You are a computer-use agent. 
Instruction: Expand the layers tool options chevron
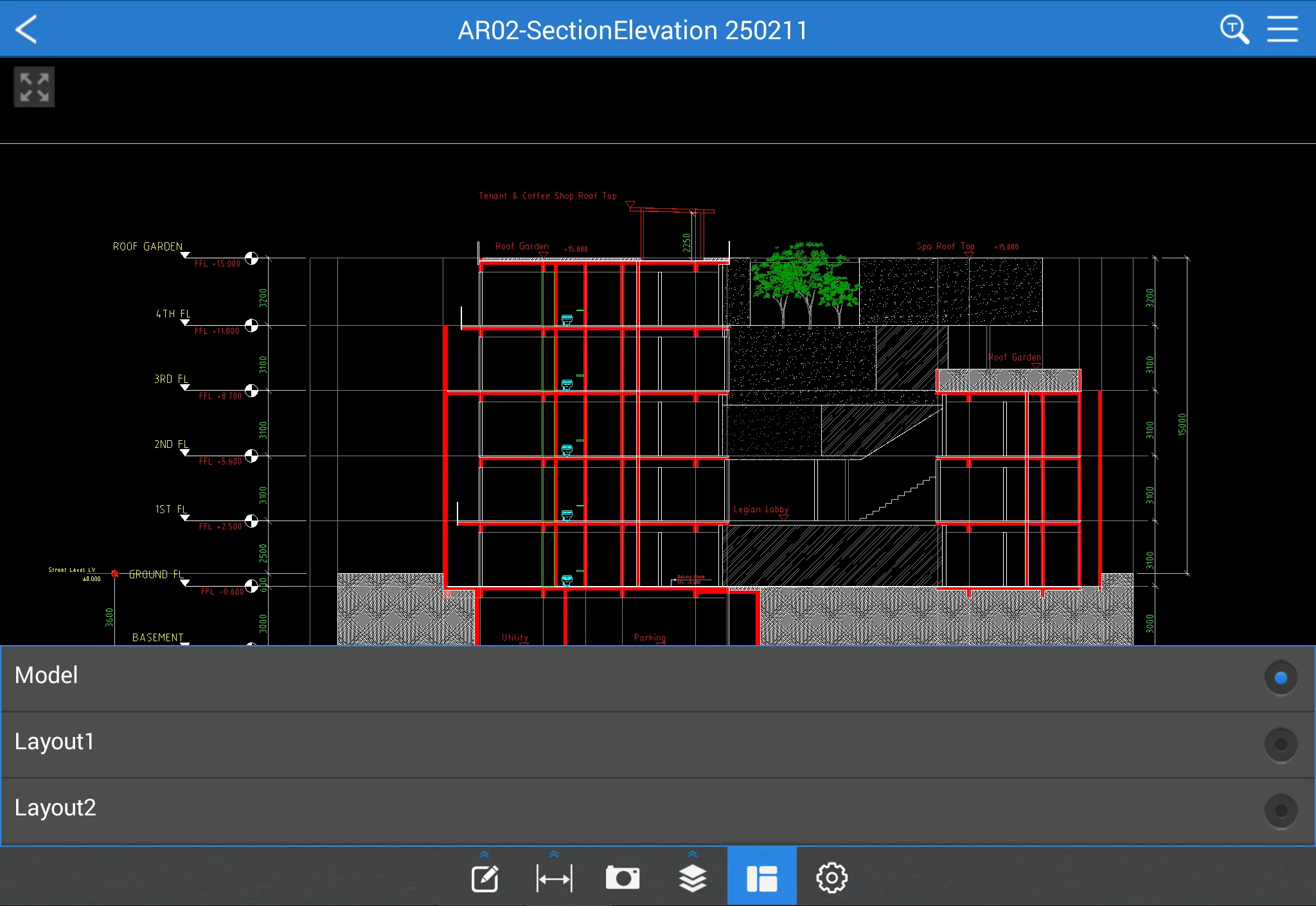693,854
